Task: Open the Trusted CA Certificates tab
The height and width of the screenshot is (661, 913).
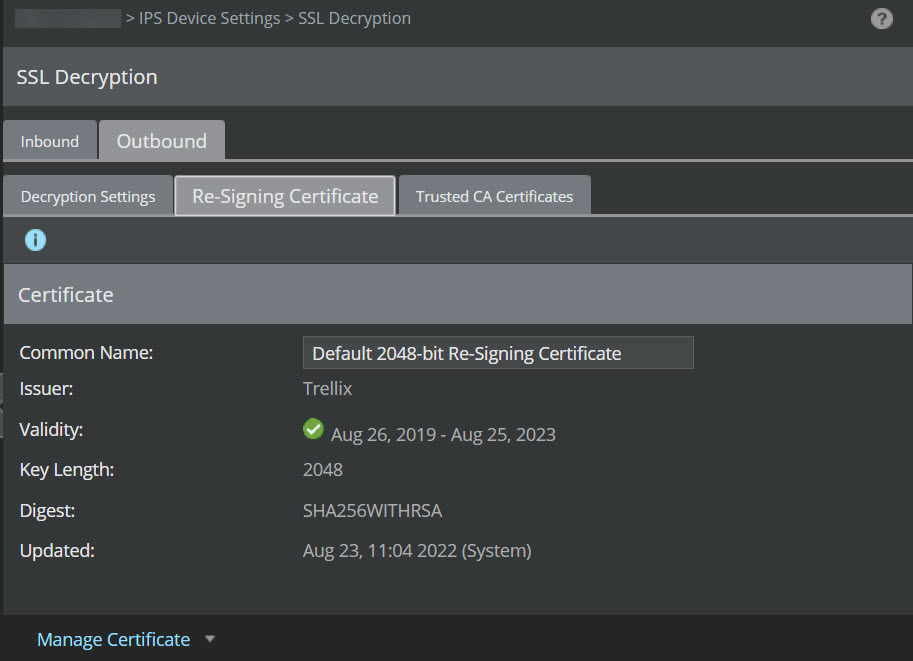Action: tap(494, 196)
